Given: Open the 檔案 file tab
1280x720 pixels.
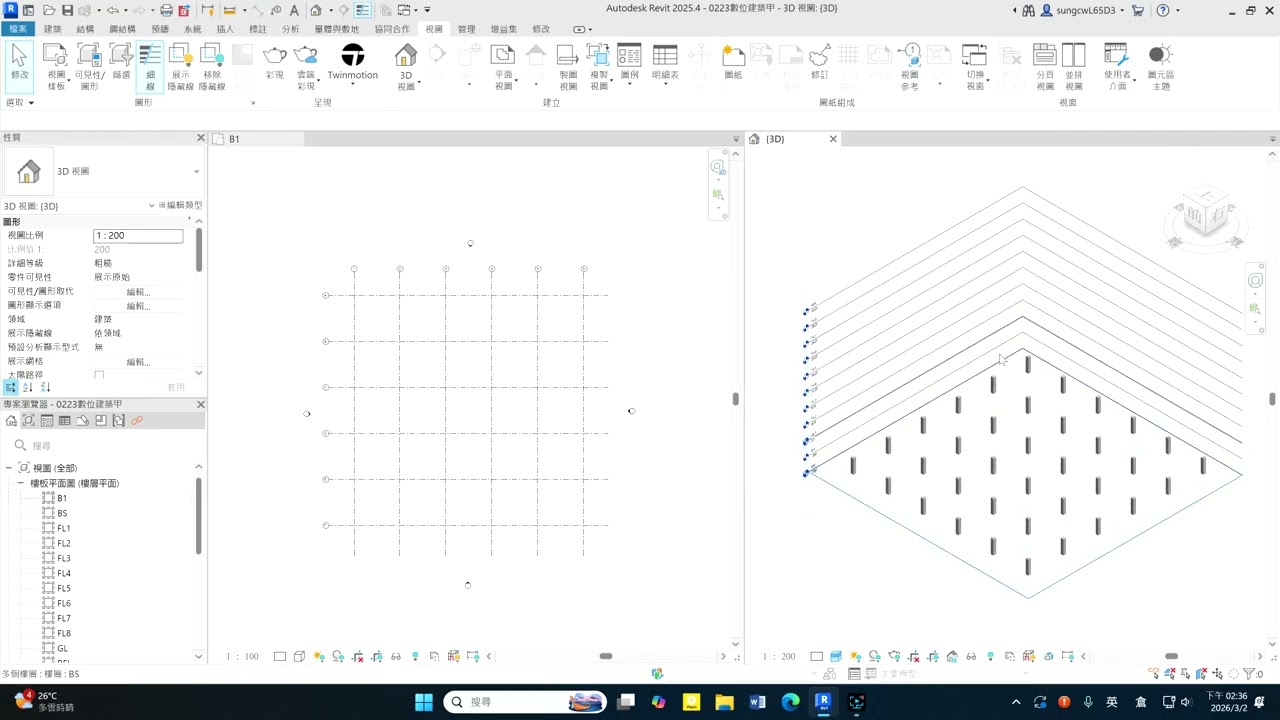Looking at the screenshot, I should click(x=18, y=29).
